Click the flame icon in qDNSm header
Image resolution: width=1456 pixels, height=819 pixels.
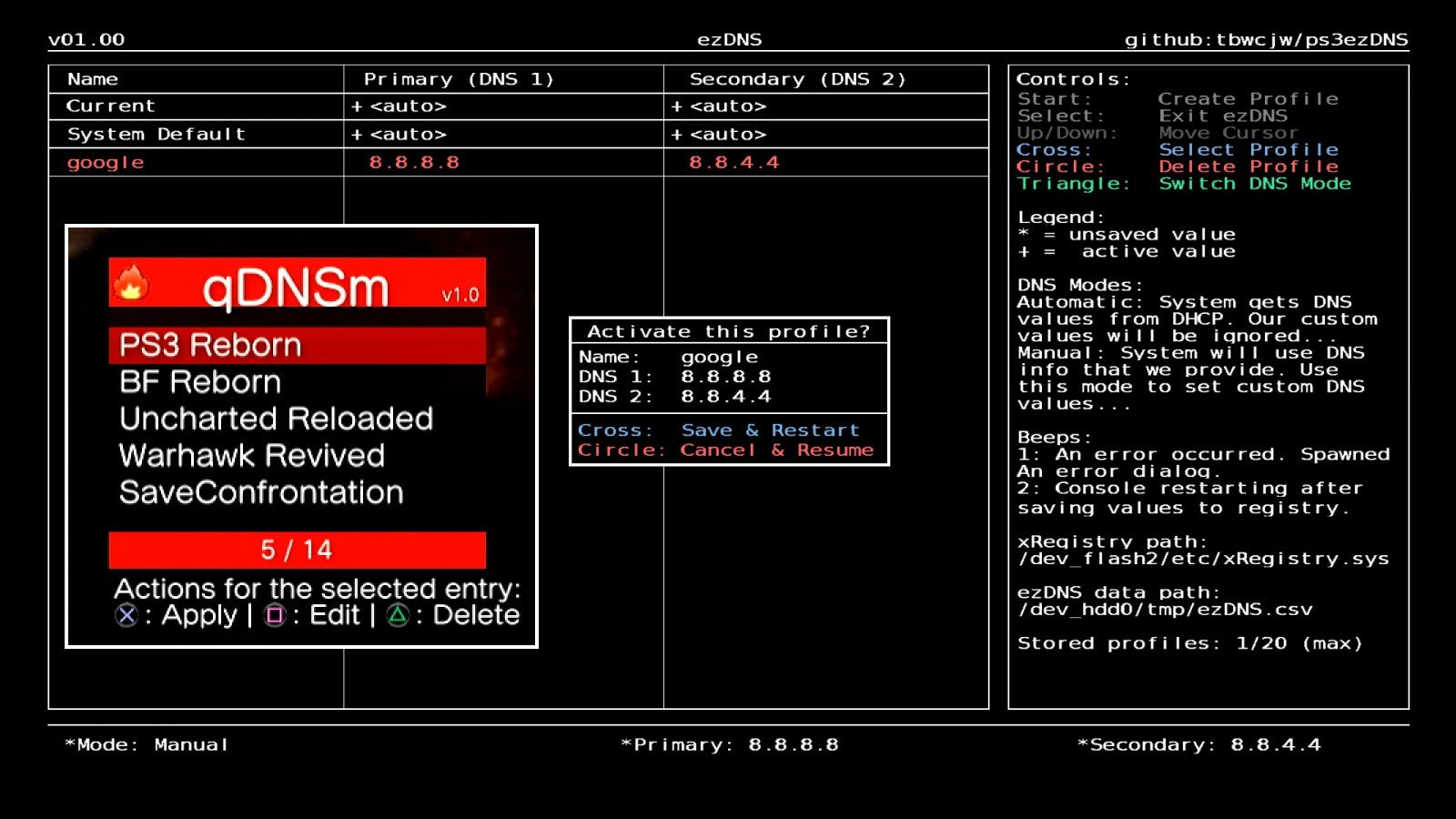point(131,283)
